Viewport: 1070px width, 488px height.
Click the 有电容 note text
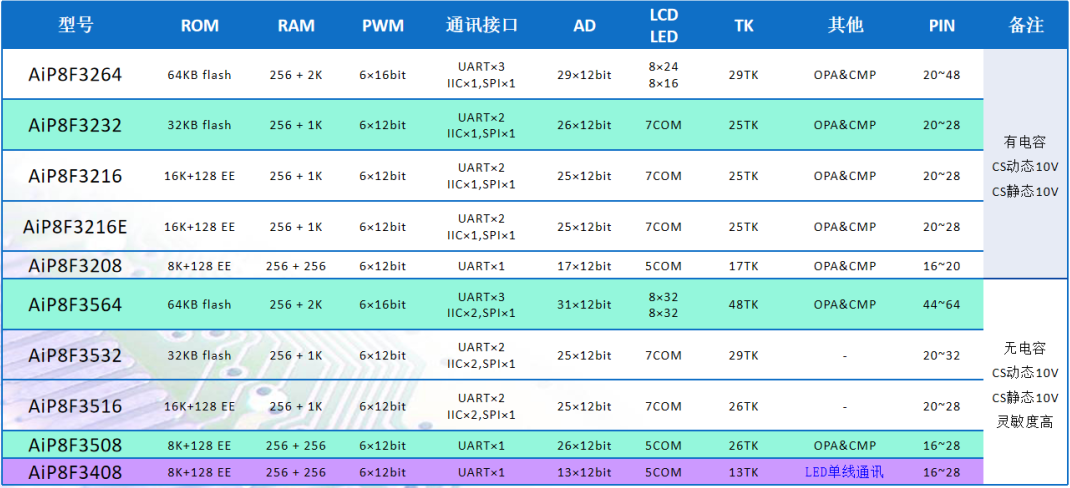[1024, 142]
